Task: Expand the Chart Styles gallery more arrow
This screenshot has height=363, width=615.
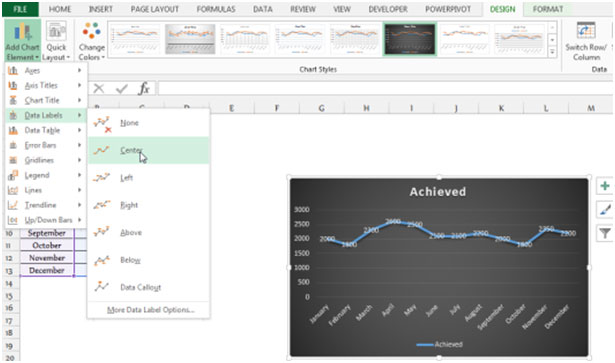Action: (x=552, y=52)
